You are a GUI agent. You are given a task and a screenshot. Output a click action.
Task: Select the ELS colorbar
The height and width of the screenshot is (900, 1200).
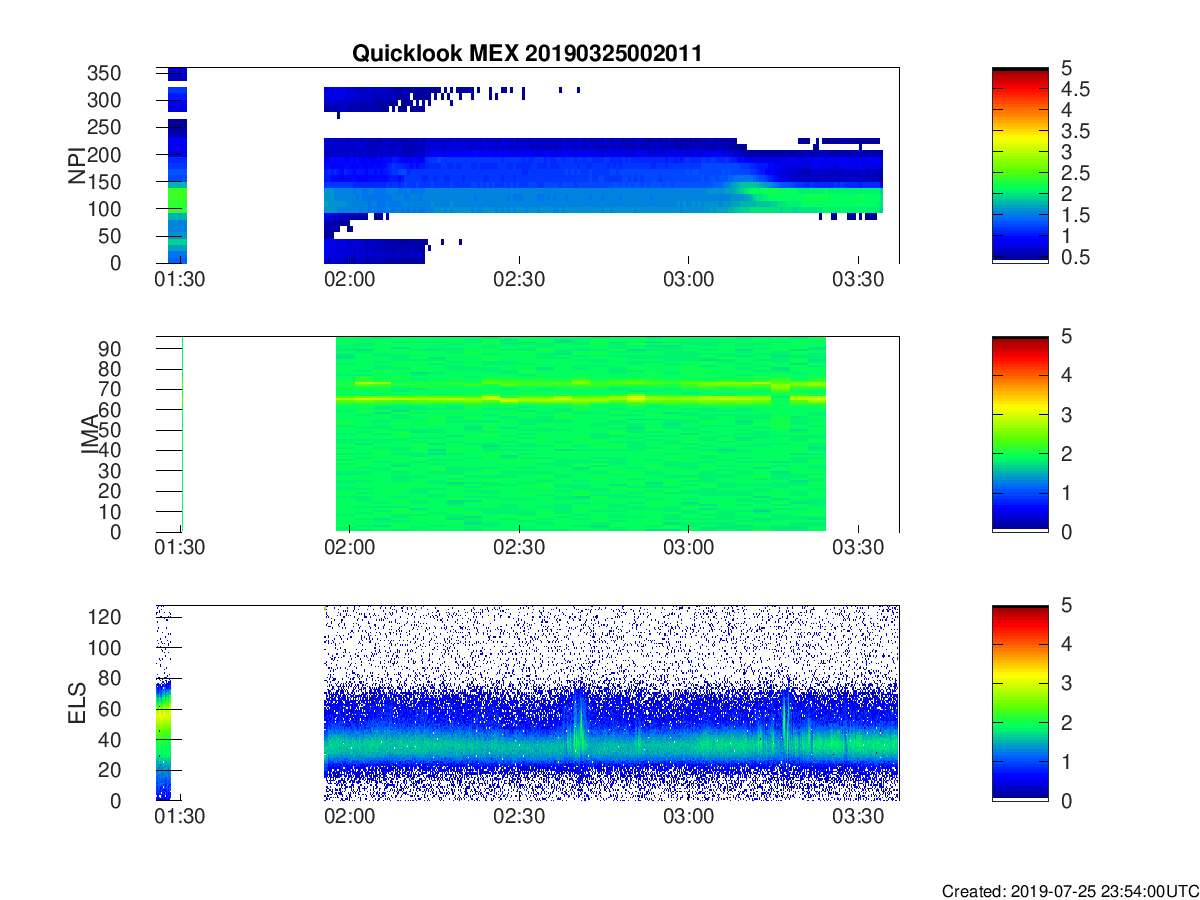tap(1020, 703)
